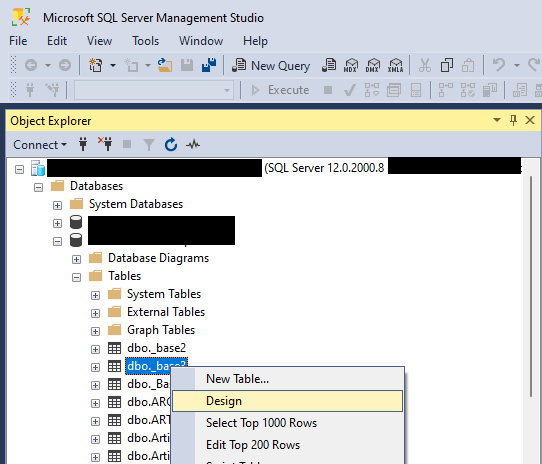Select the Database Diagrams folder

pos(159,258)
